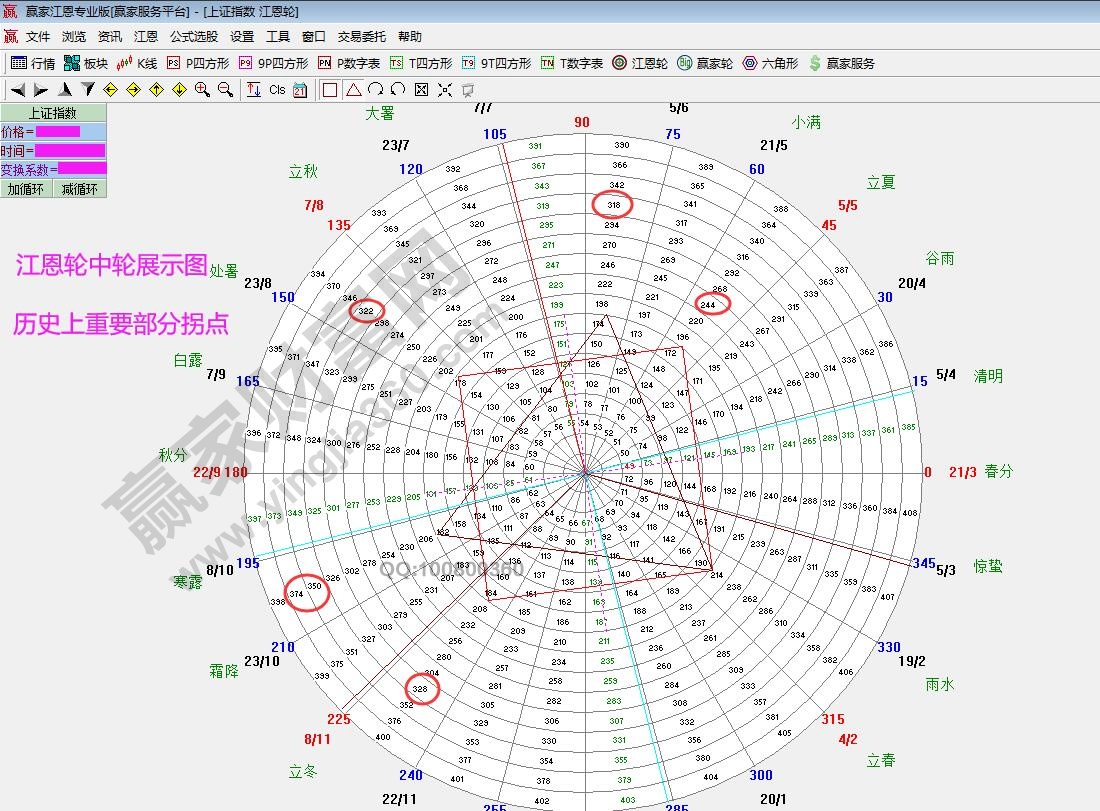Open the 交易委托 menu
This screenshot has width=1100, height=811.
tap(361, 37)
